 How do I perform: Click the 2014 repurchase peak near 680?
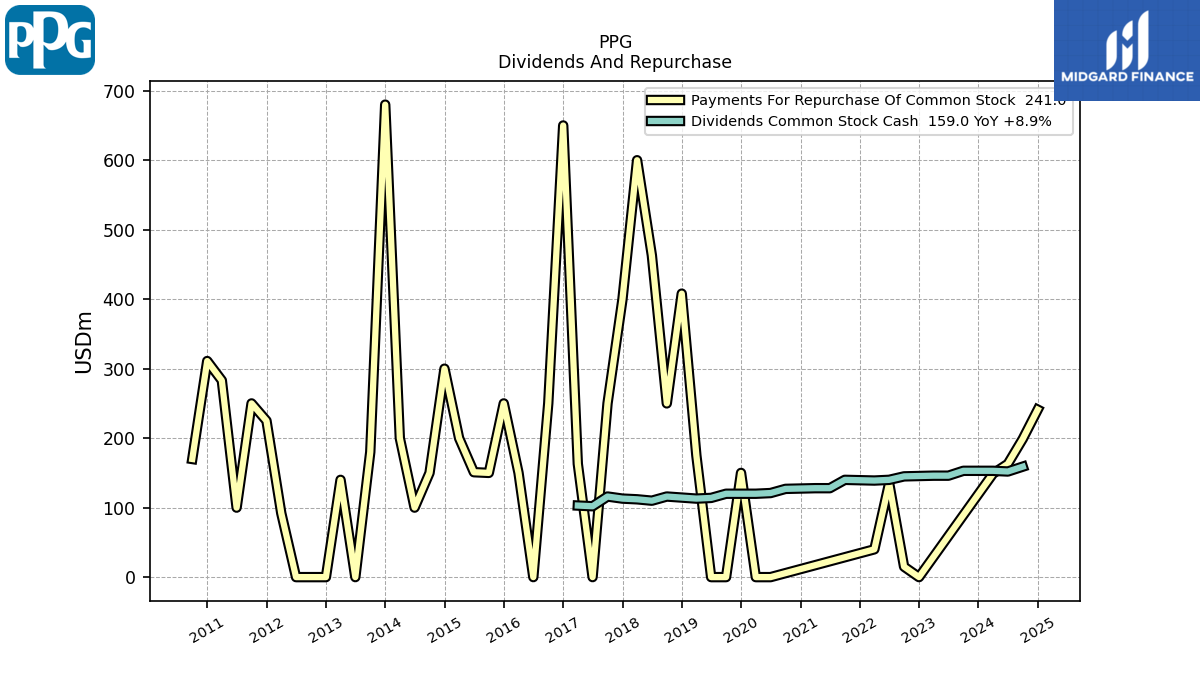point(385,104)
